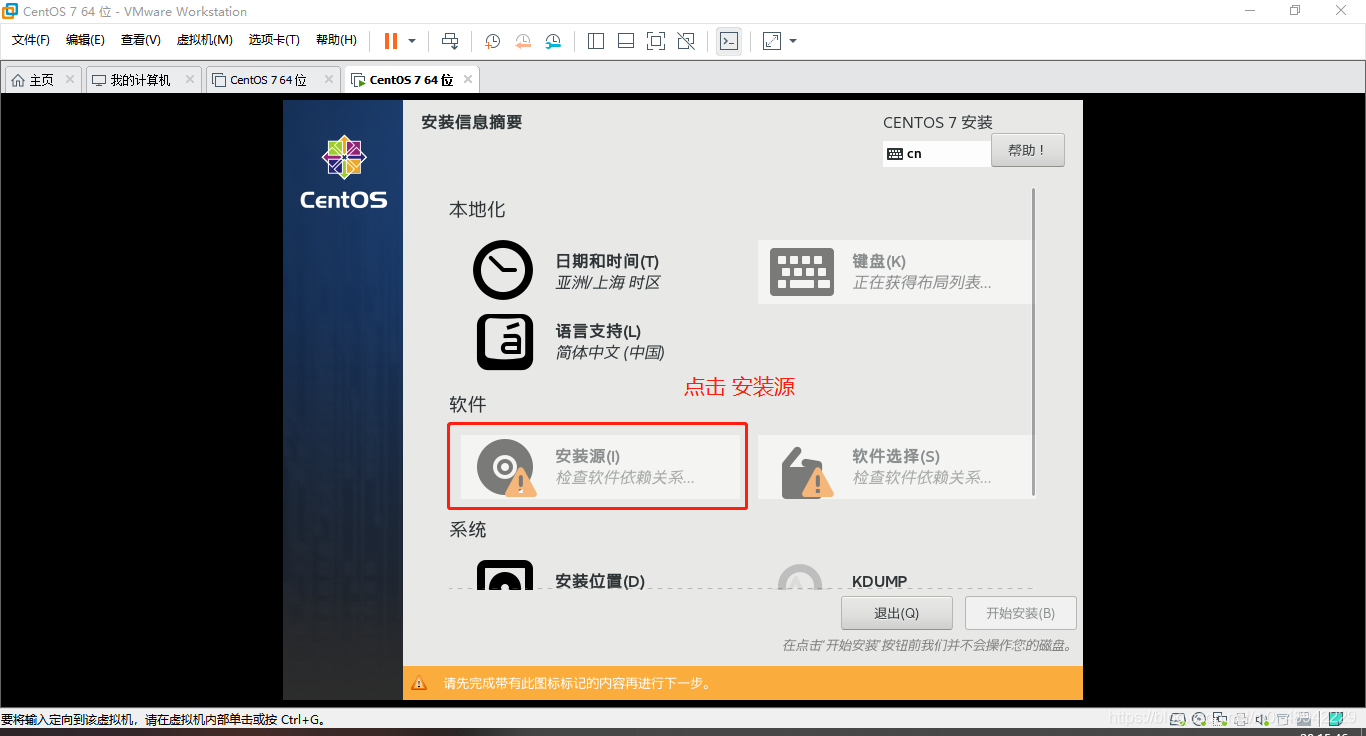Click the Unity mode icon

686,41
